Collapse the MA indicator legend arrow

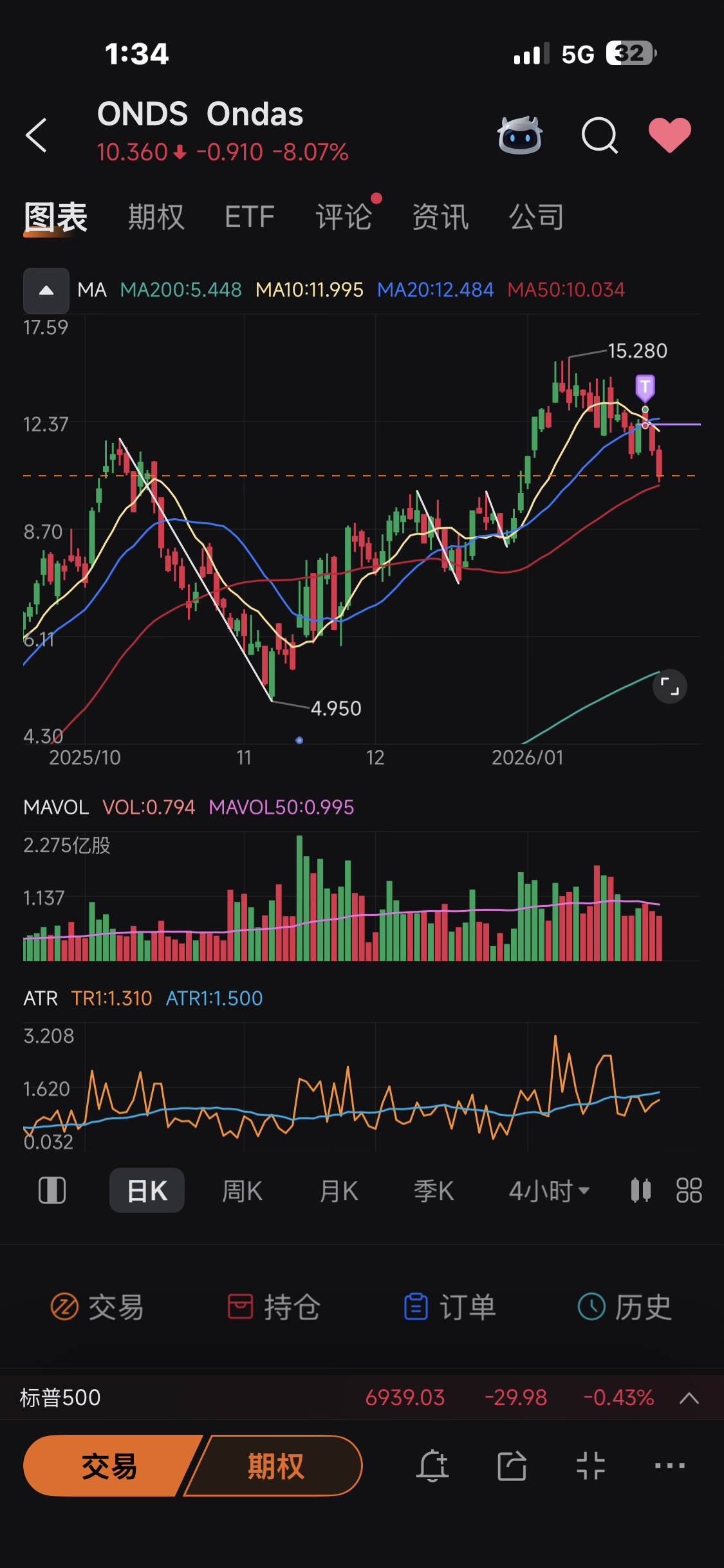pos(46,290)
